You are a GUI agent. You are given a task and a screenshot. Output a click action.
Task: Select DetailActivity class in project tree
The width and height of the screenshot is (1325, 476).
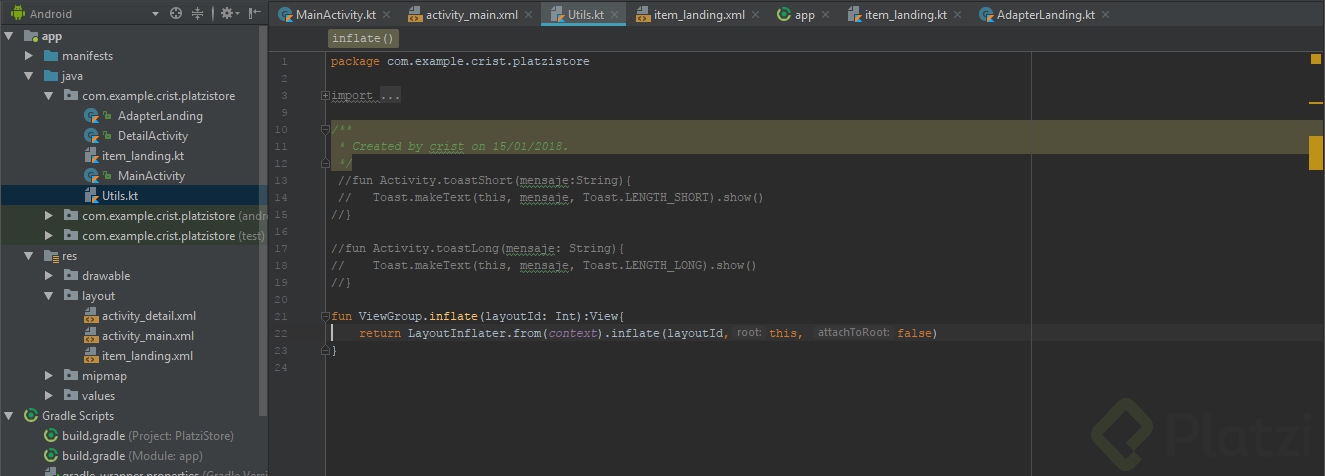click(152, 136)
